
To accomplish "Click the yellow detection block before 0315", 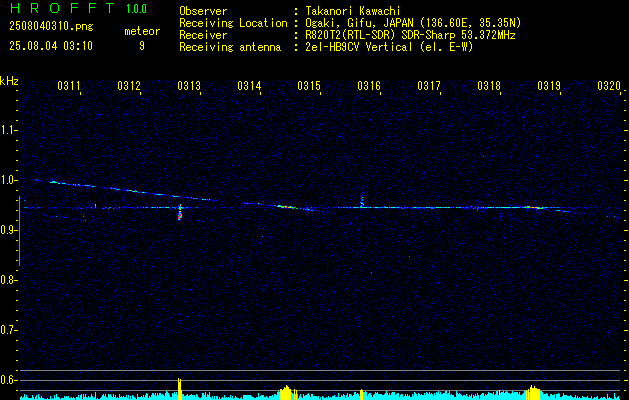I will coord(286,393).
